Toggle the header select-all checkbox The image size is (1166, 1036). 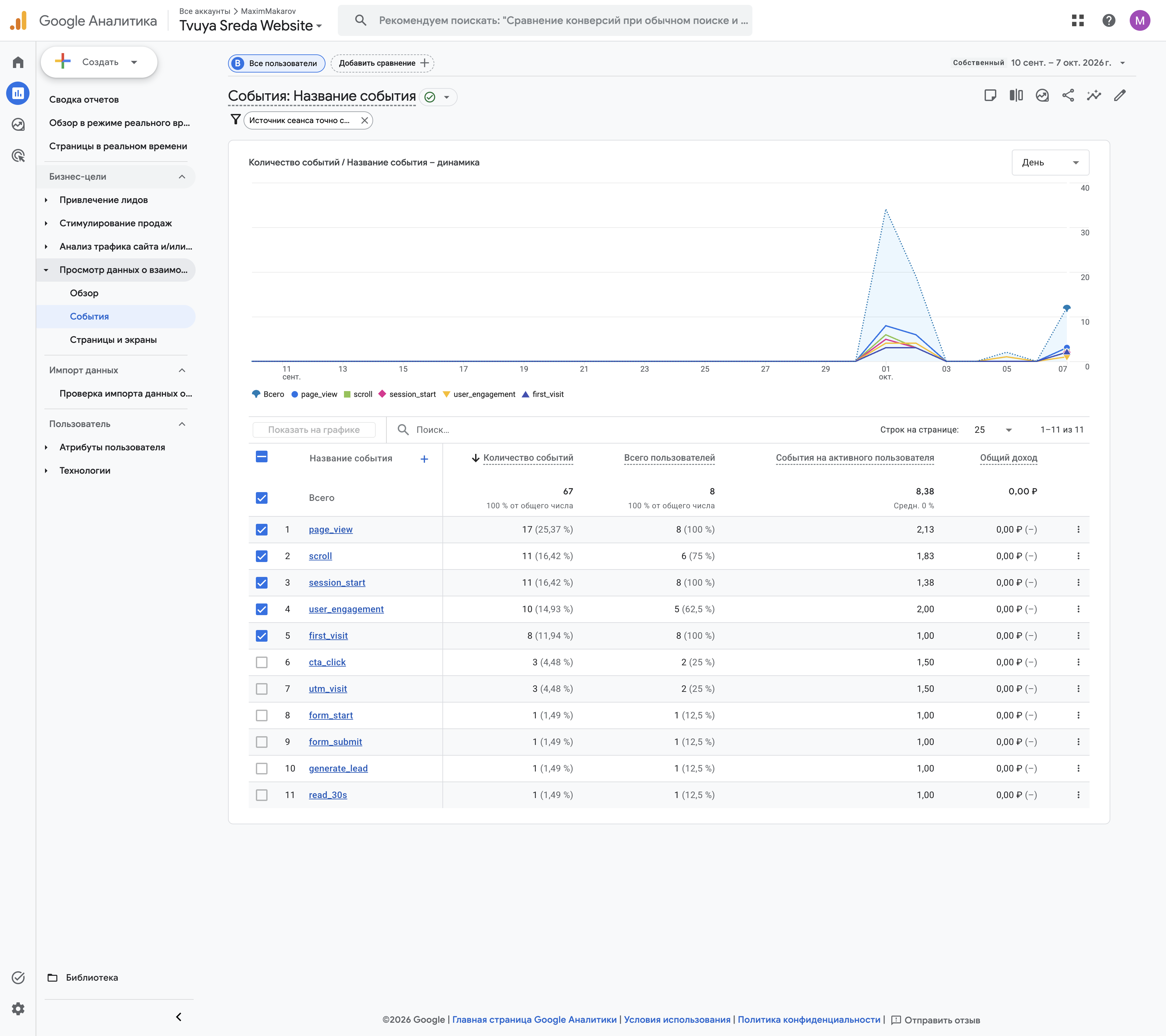pos(262,457)
